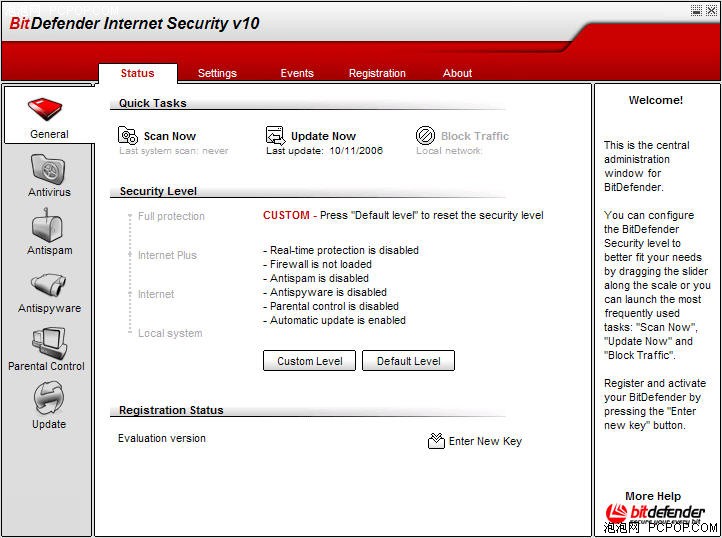Click the Registration Status heading
This screenshot has height=538, width=722.
(171, 410)
